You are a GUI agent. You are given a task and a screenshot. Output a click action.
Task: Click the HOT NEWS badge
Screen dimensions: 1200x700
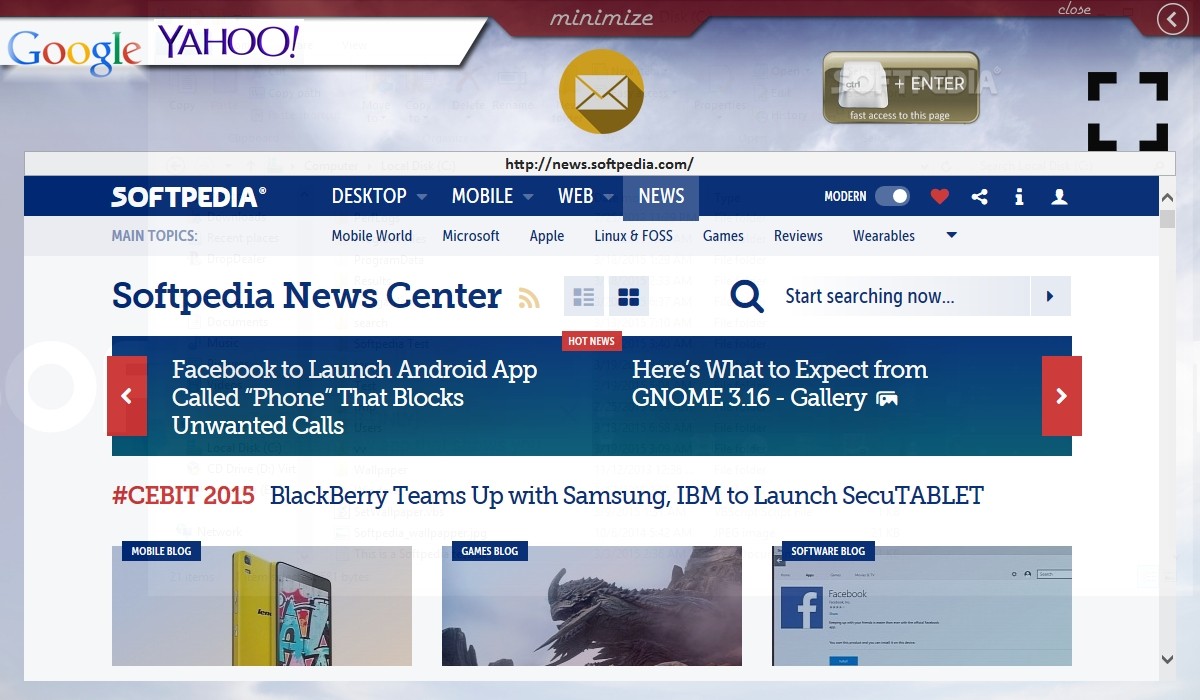coord(591,341)
